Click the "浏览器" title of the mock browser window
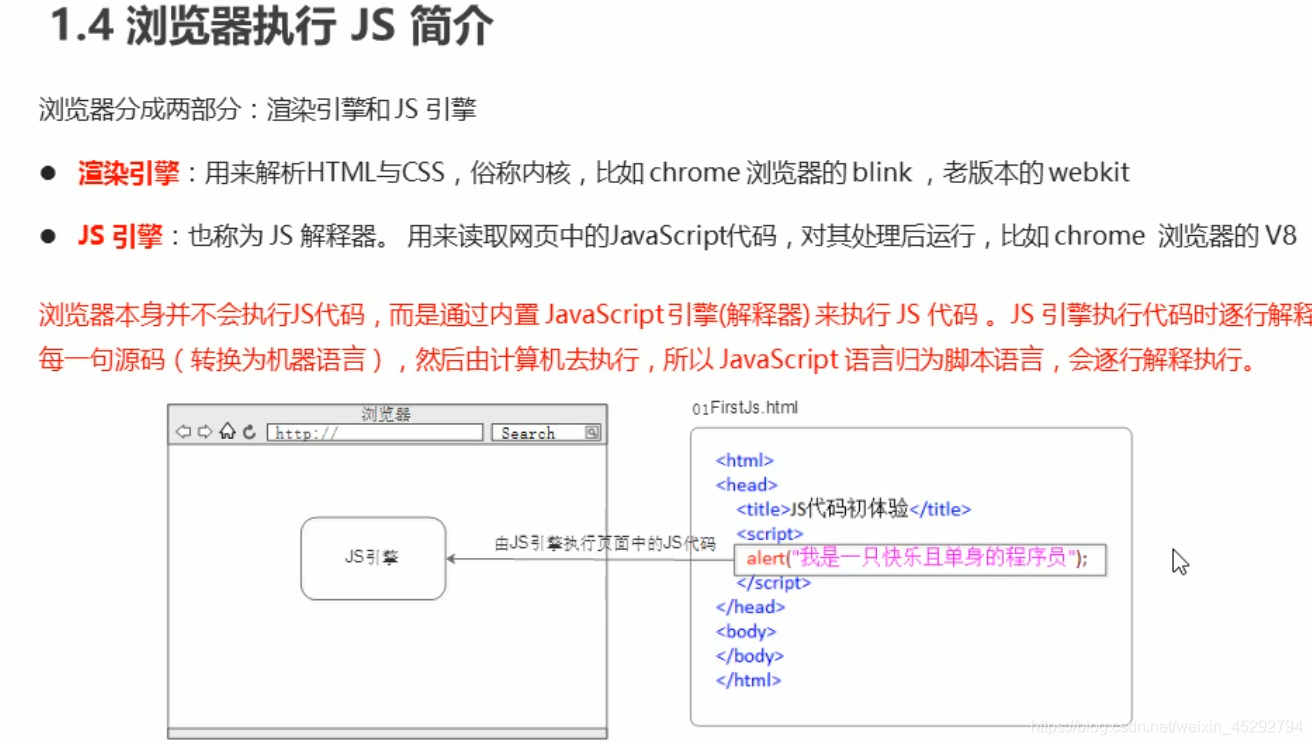This screenshot has width=1312, height=745. [387, 414]
